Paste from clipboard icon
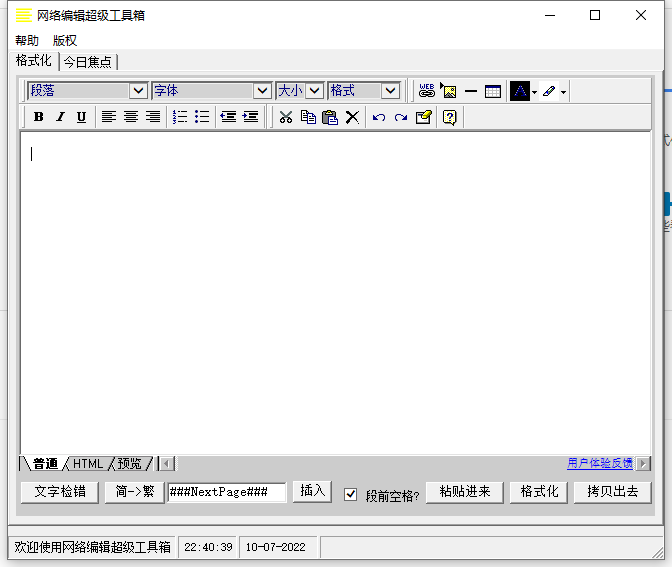 coord(330,117)
